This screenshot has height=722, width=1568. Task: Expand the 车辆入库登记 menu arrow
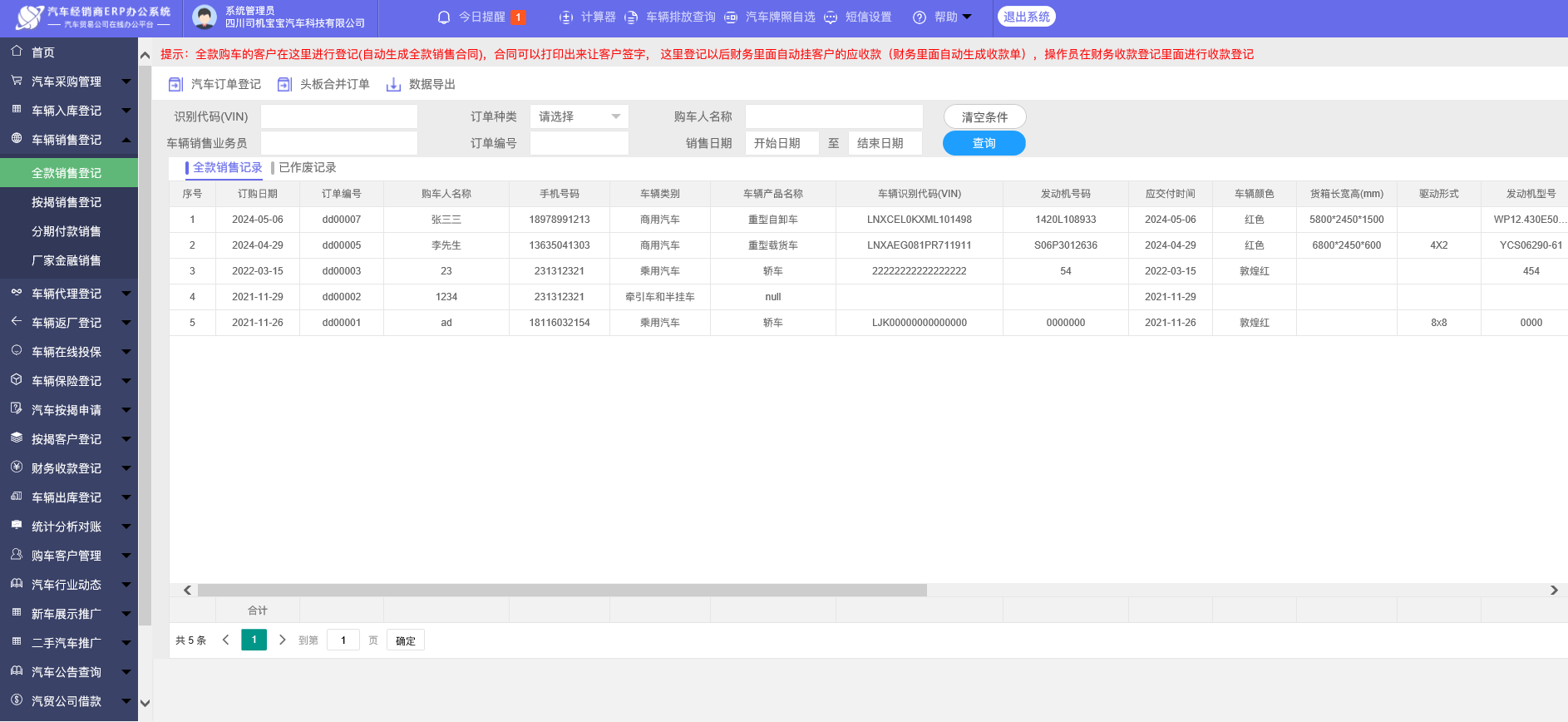coord(126,110)
